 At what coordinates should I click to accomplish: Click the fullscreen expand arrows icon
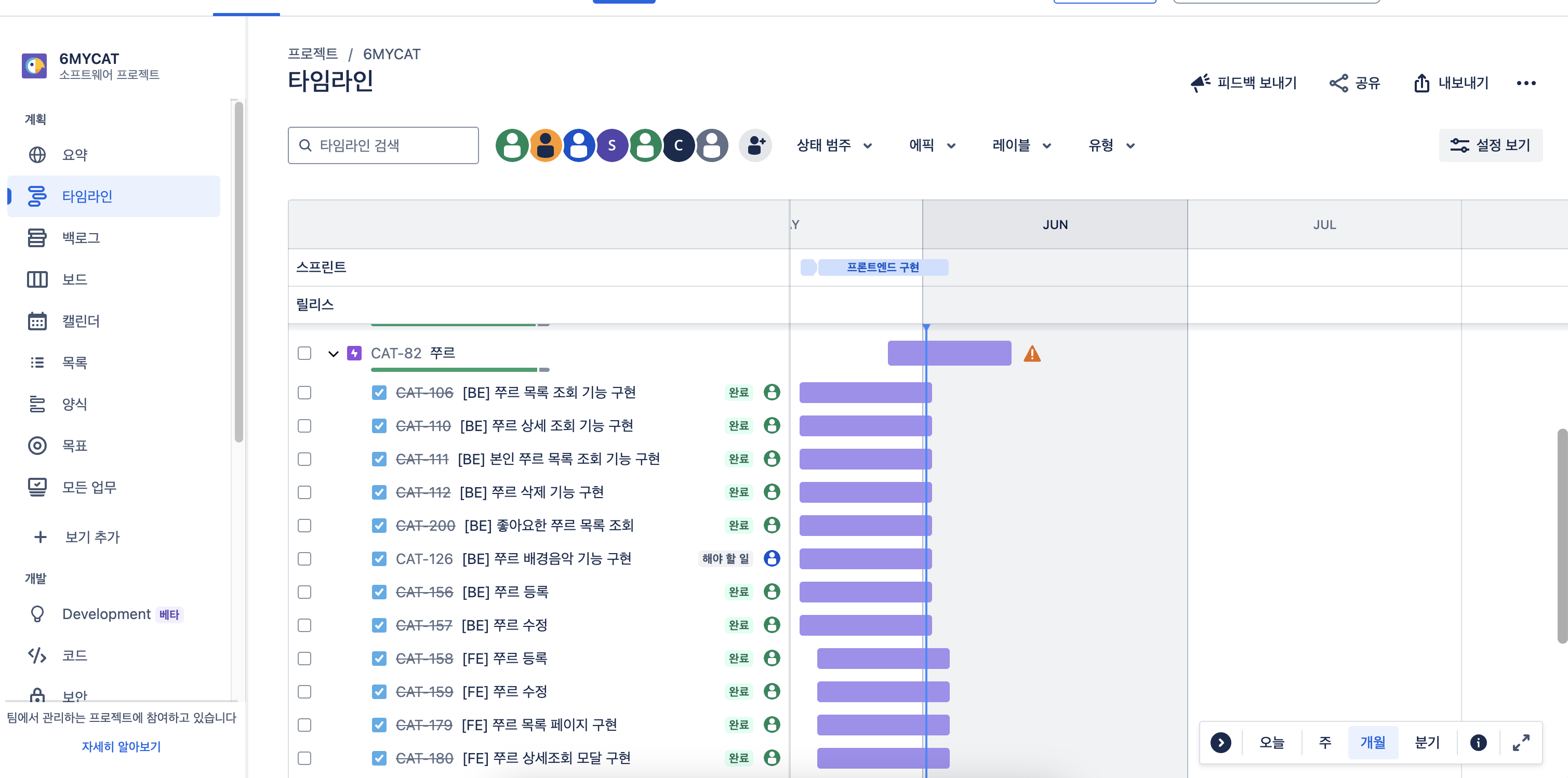pos(1521,742)
